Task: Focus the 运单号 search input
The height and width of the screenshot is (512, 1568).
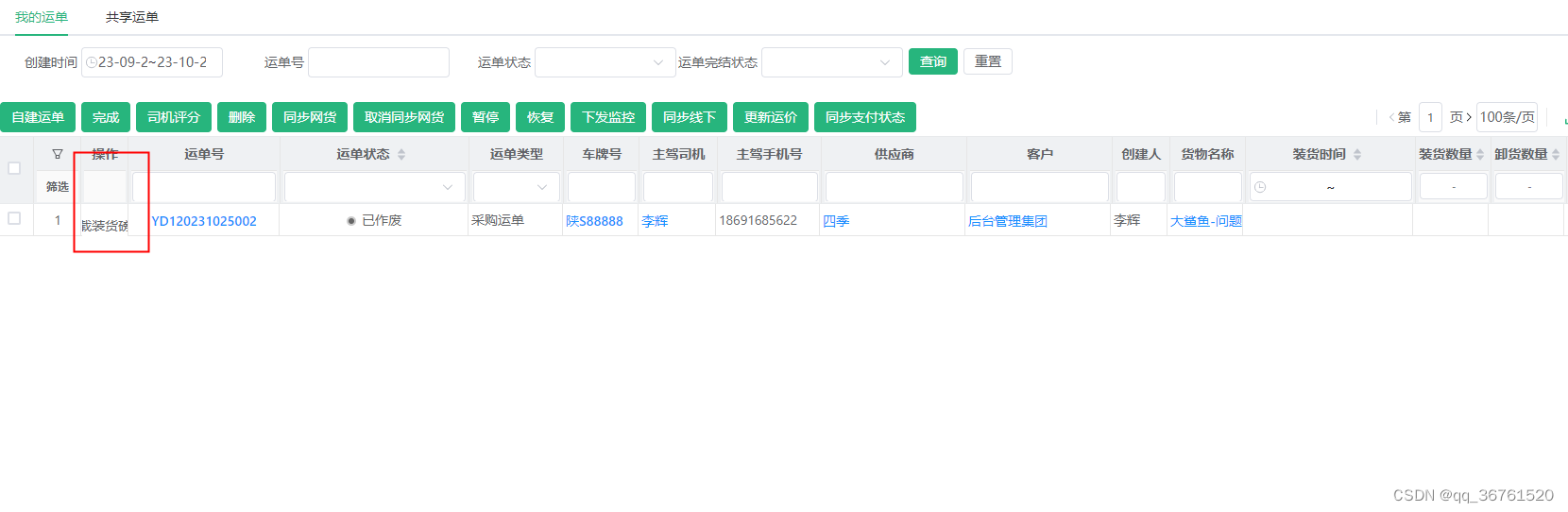Action: point(379,62)
